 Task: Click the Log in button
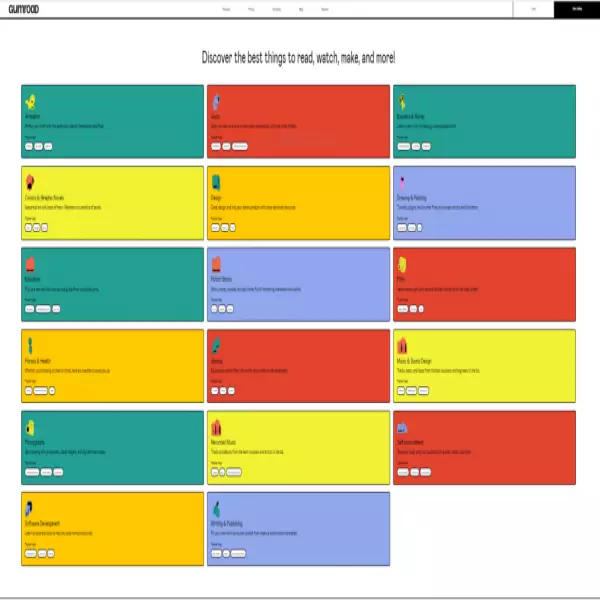[x=534, y=8]
